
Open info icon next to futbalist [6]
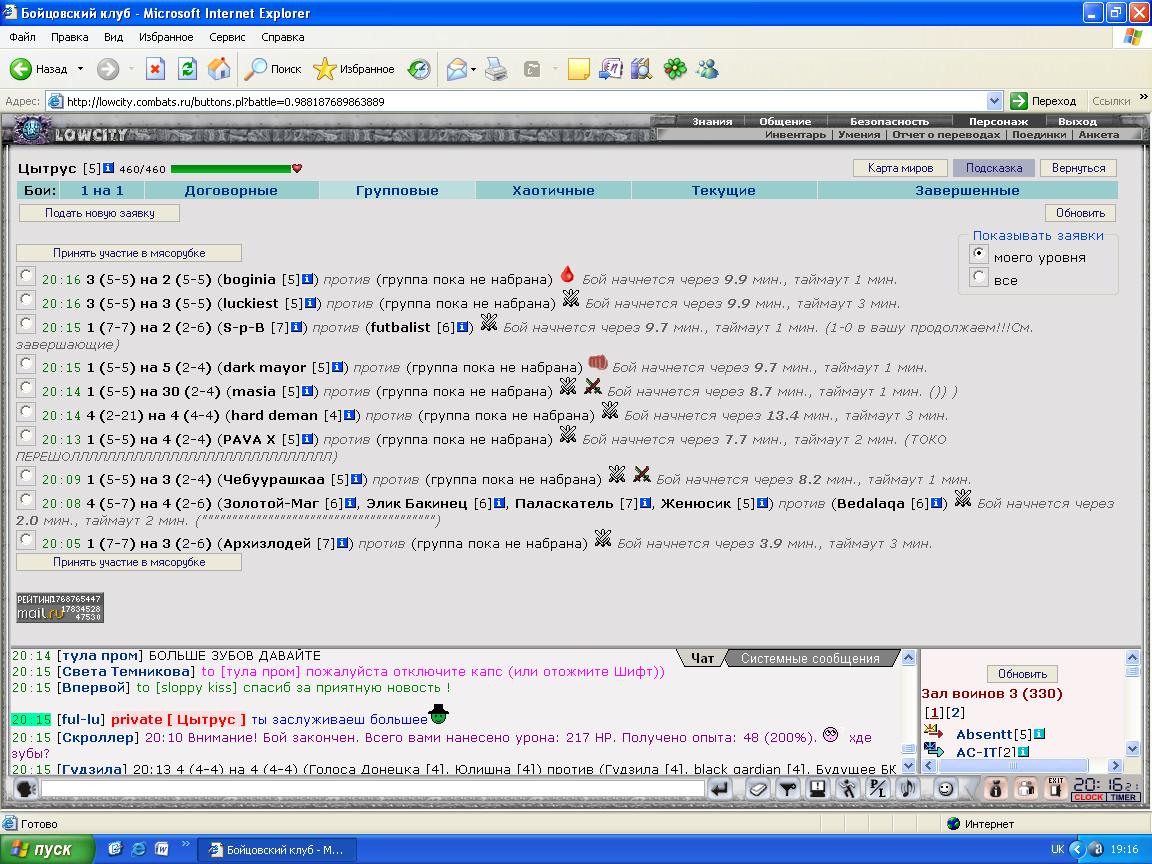pyautogui.click(x=463, y=327)
